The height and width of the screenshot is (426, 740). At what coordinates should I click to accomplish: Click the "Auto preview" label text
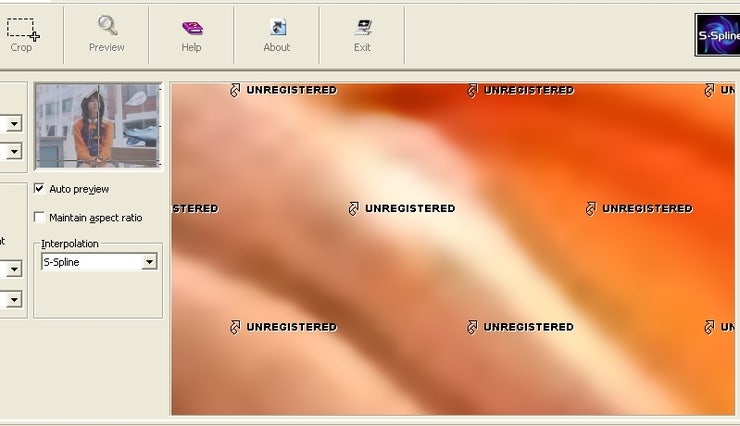tap(79, 189)
